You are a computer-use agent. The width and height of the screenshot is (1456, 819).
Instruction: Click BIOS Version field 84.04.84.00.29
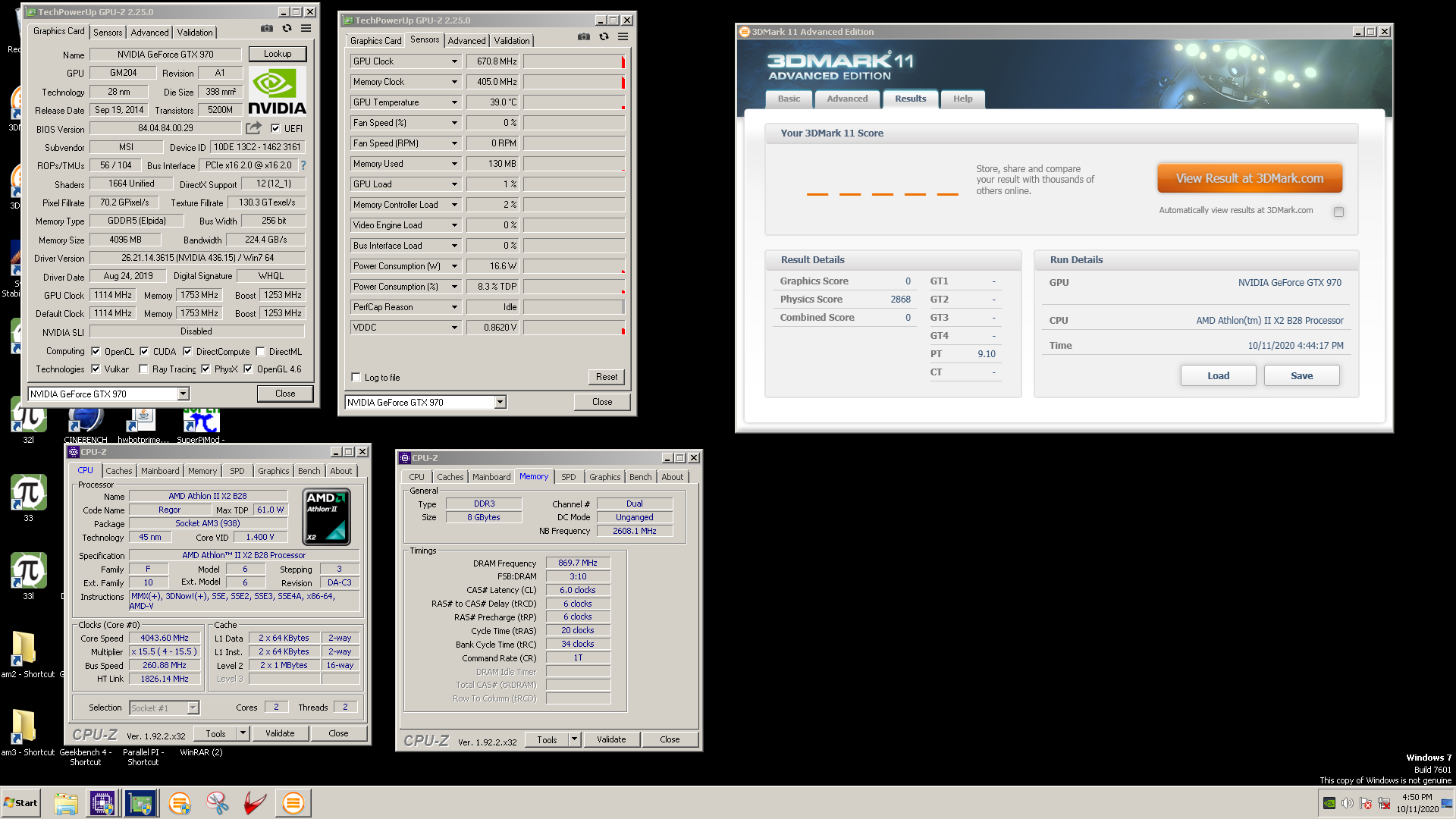click(x=165, y=128)
